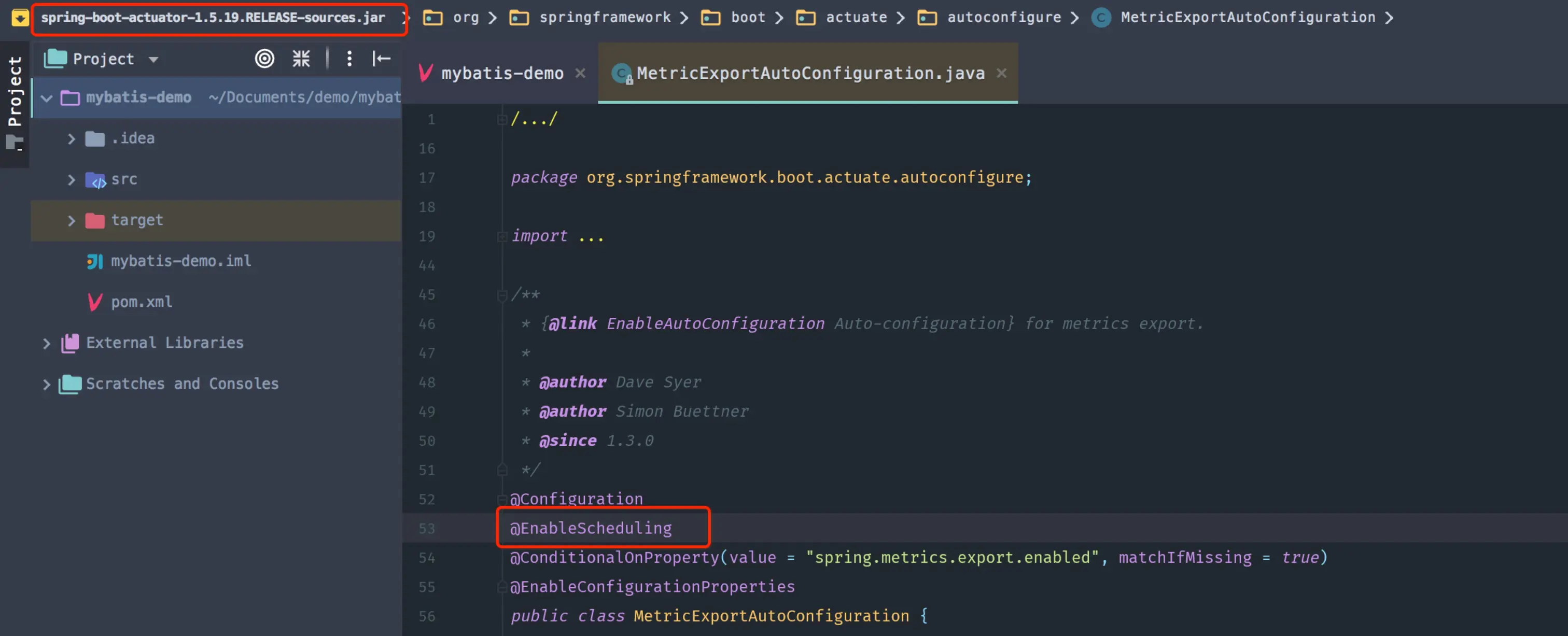Expand the target folder arrow
Image resolution: width=1568 pixels, height=636 pixels.
point(71,220)
